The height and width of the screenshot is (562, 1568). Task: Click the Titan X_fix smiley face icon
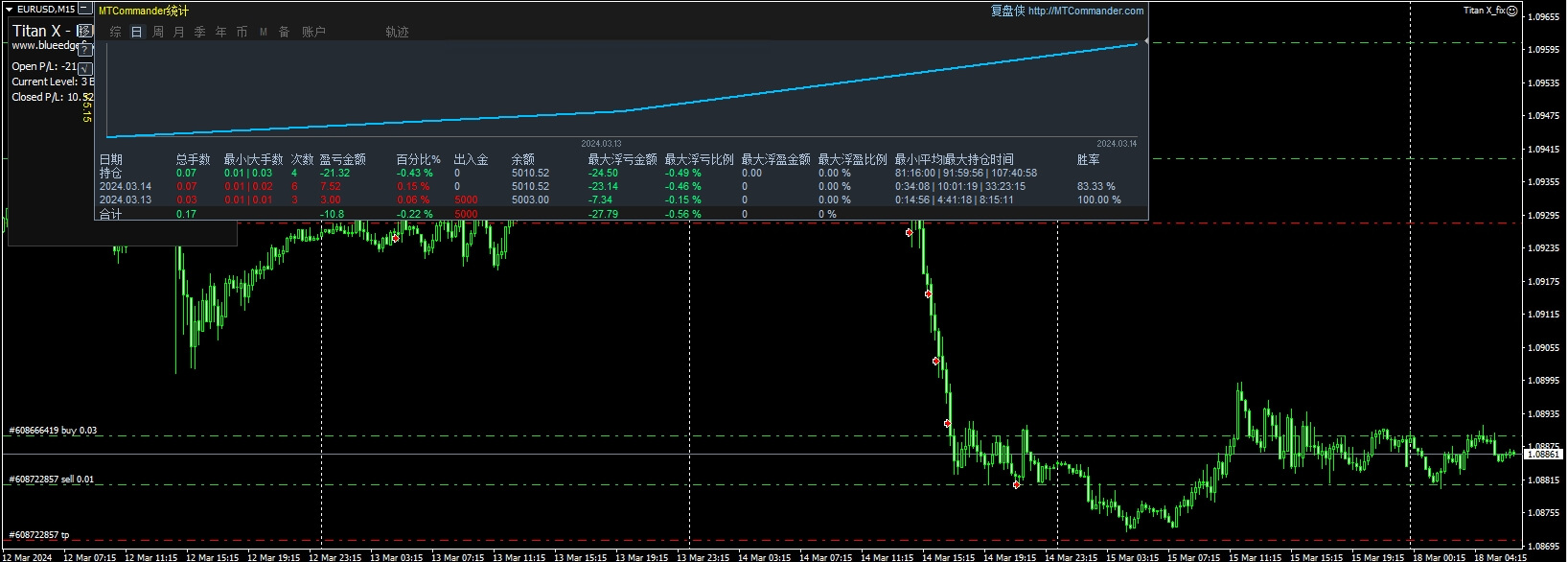1511,11
